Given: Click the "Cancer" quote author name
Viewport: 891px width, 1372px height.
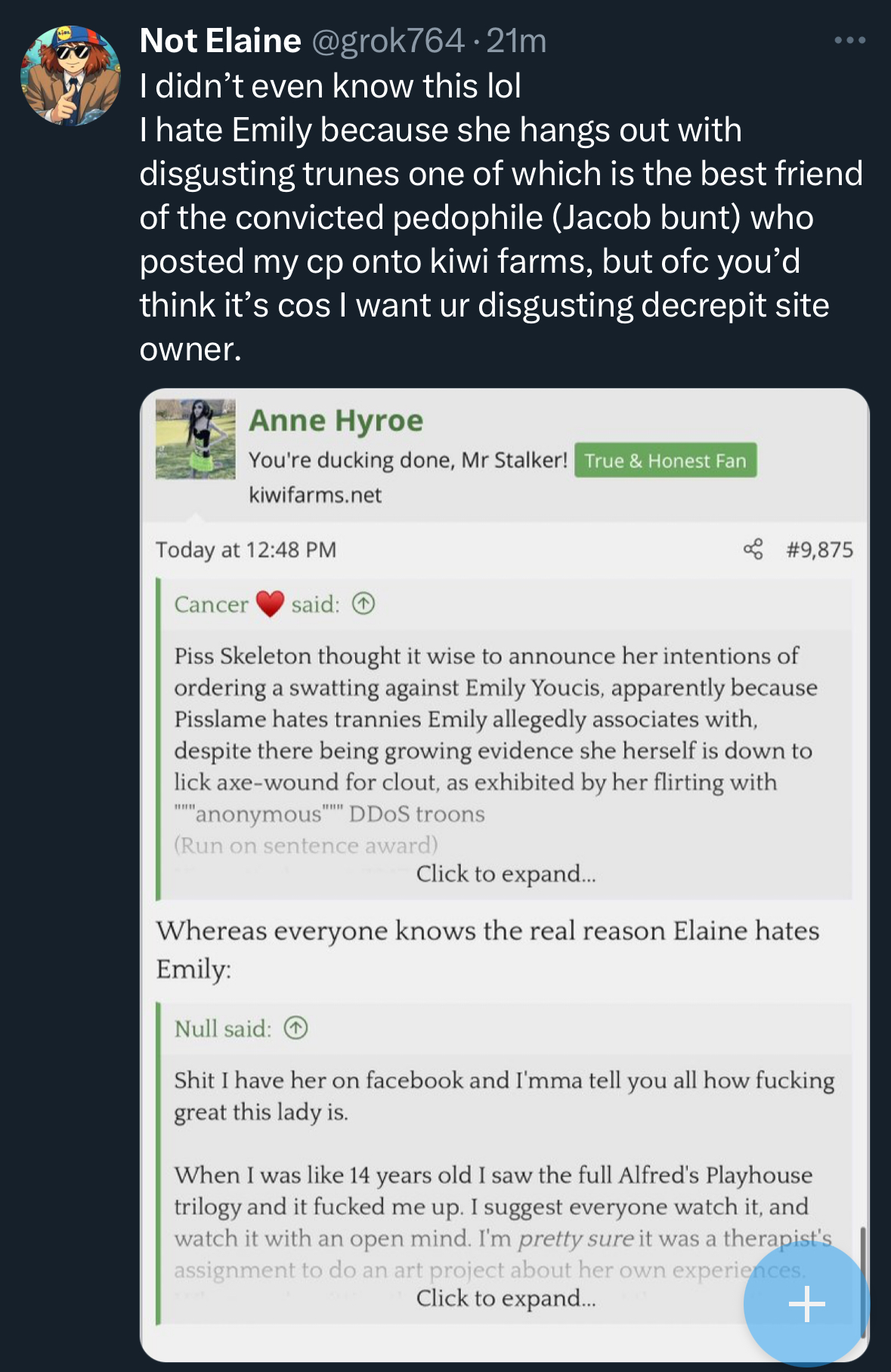Looking at the screenshot, I should [211, 604].
